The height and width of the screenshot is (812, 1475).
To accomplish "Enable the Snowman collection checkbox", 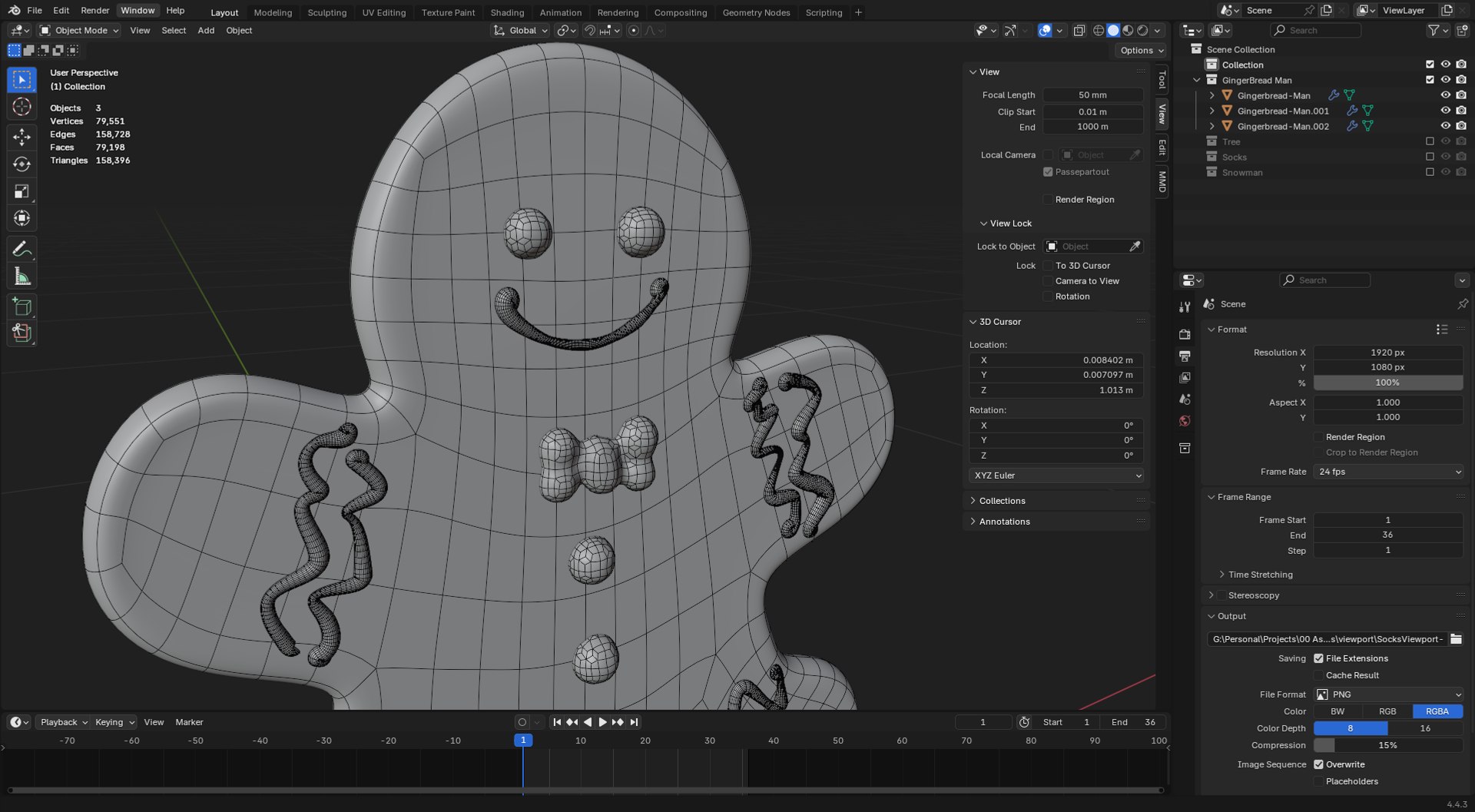I will pos(1430,172).
